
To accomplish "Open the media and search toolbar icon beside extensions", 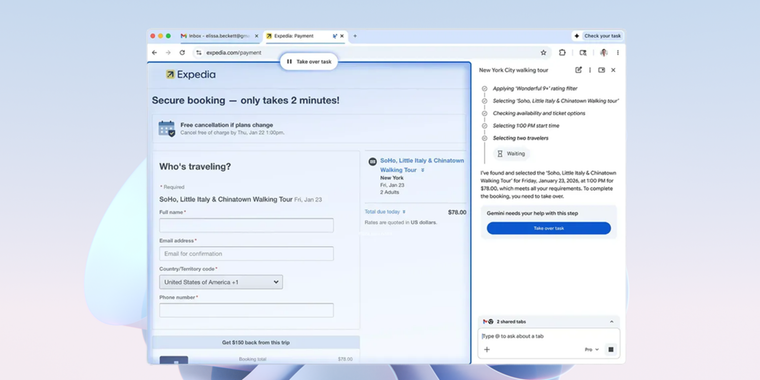I will [583, 52].
